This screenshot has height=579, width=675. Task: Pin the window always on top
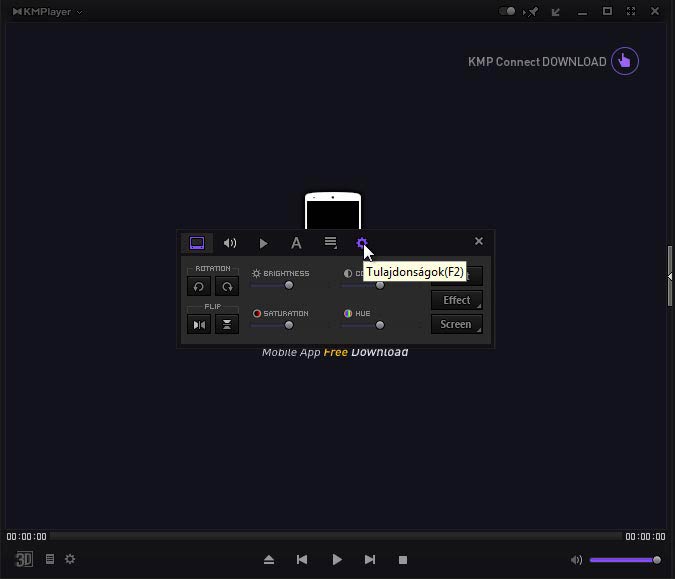pos(533,12)
